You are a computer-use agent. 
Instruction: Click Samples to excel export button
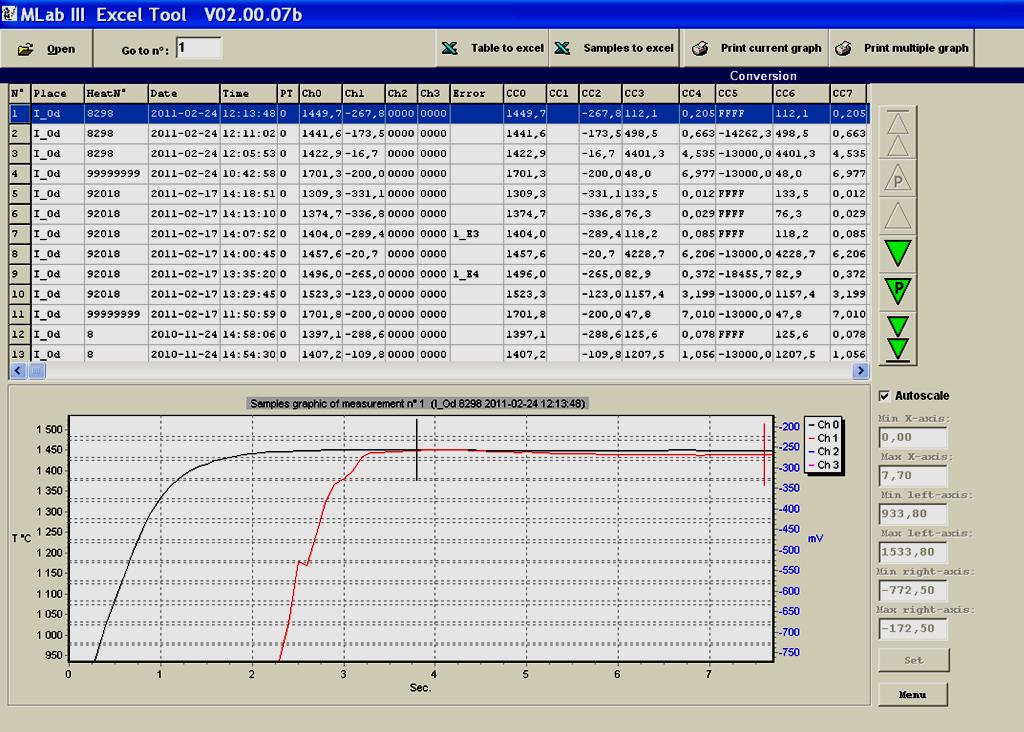pyautogui.click(x=615, y=48)
